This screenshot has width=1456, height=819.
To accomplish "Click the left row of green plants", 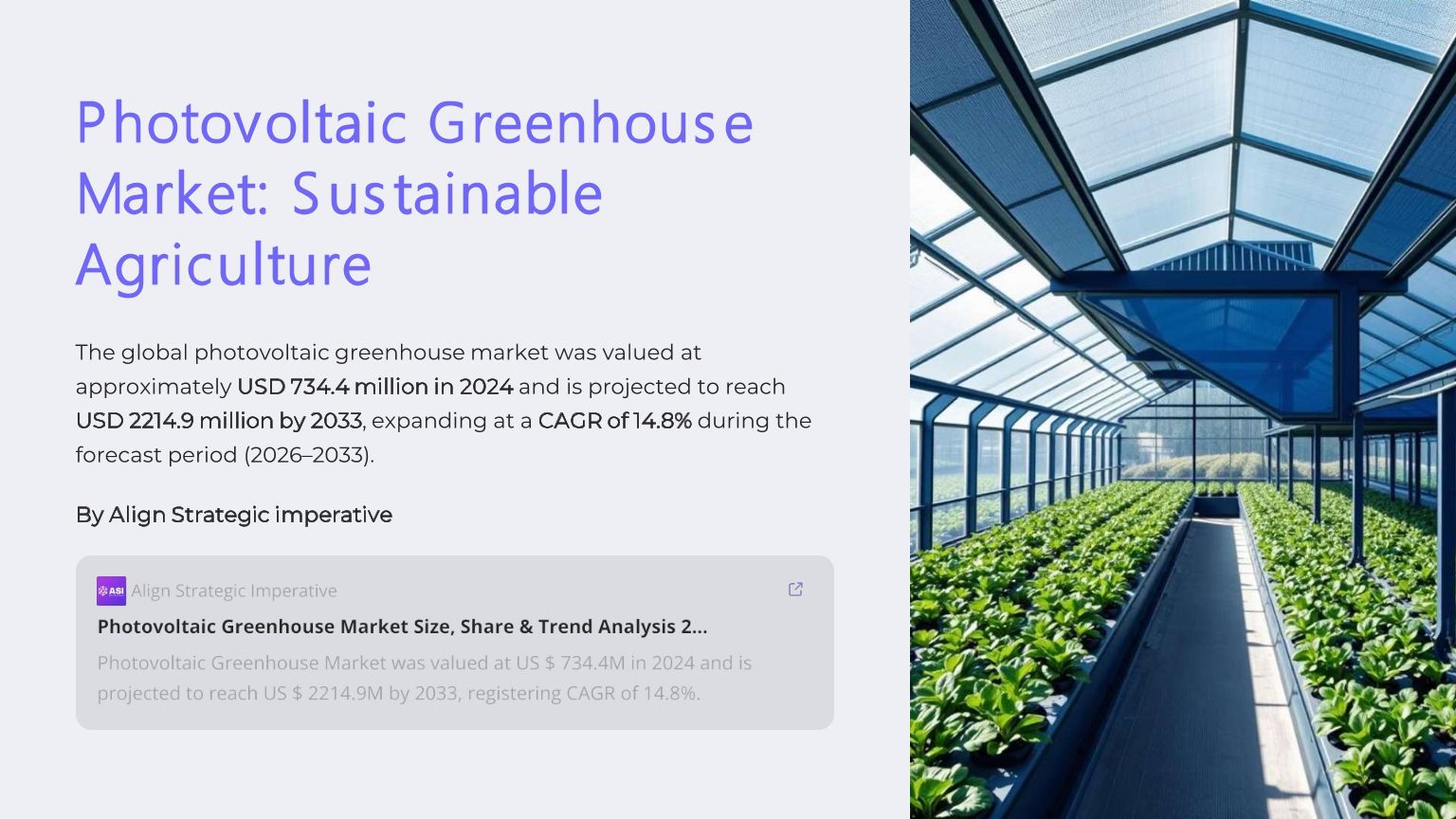I will (x=1024, y=616).
